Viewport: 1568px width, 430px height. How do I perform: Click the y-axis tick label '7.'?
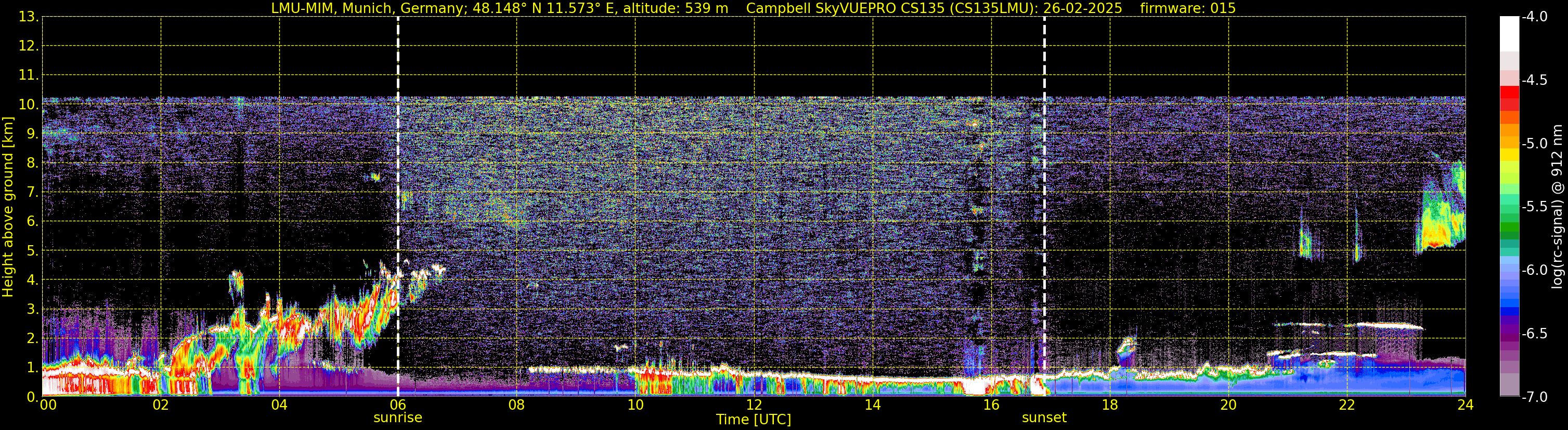[x=32, y=192]
